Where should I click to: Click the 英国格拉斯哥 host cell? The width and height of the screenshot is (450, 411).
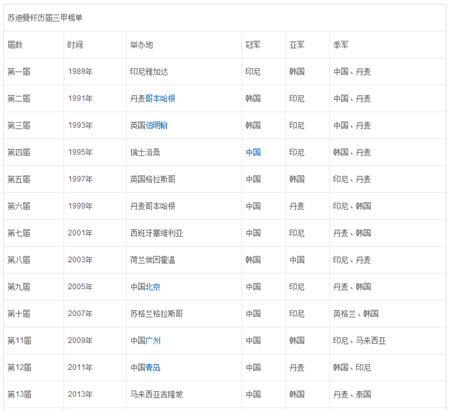153,179
